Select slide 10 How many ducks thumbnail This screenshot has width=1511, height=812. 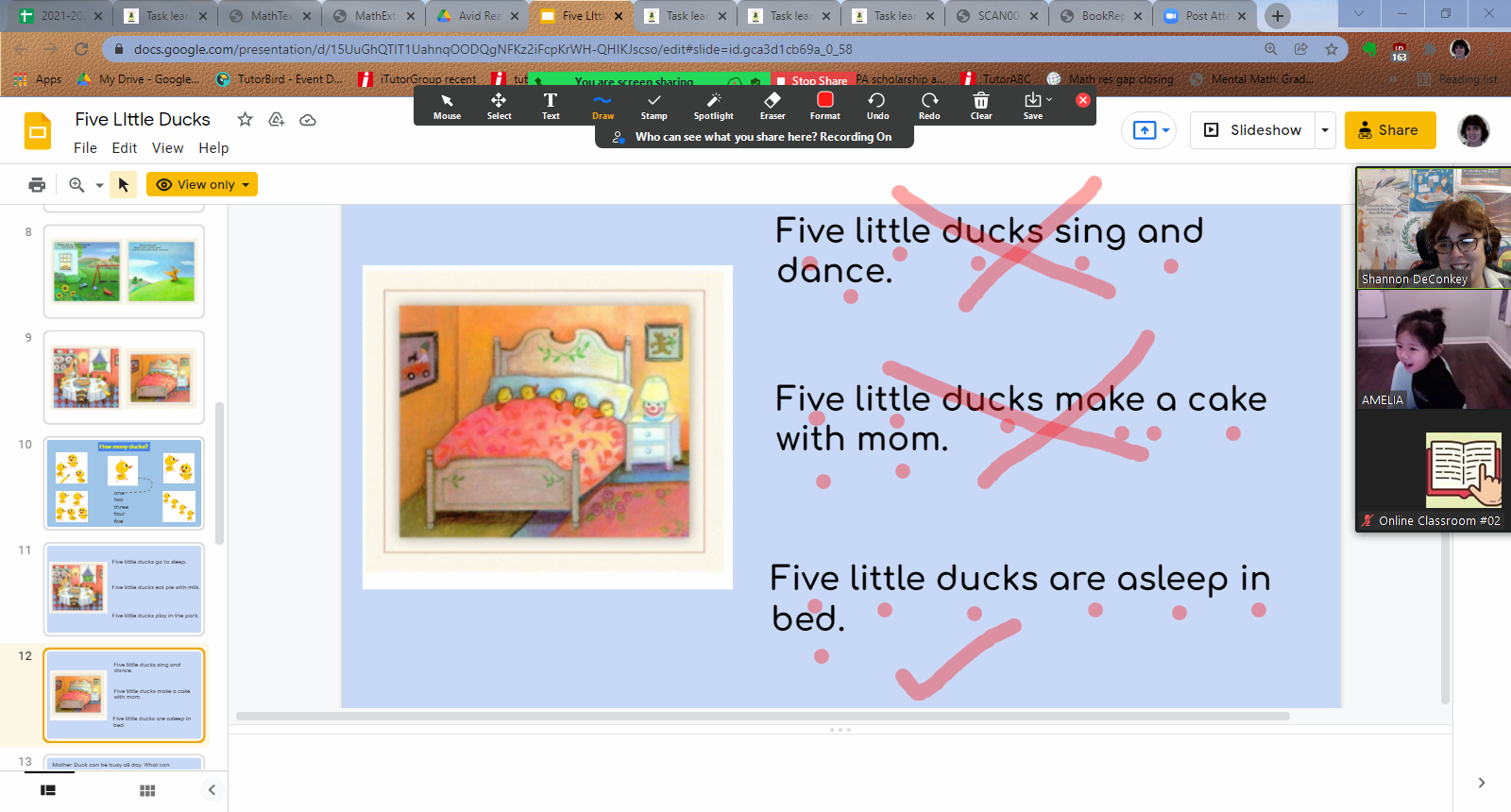click(x=124, y=482)
